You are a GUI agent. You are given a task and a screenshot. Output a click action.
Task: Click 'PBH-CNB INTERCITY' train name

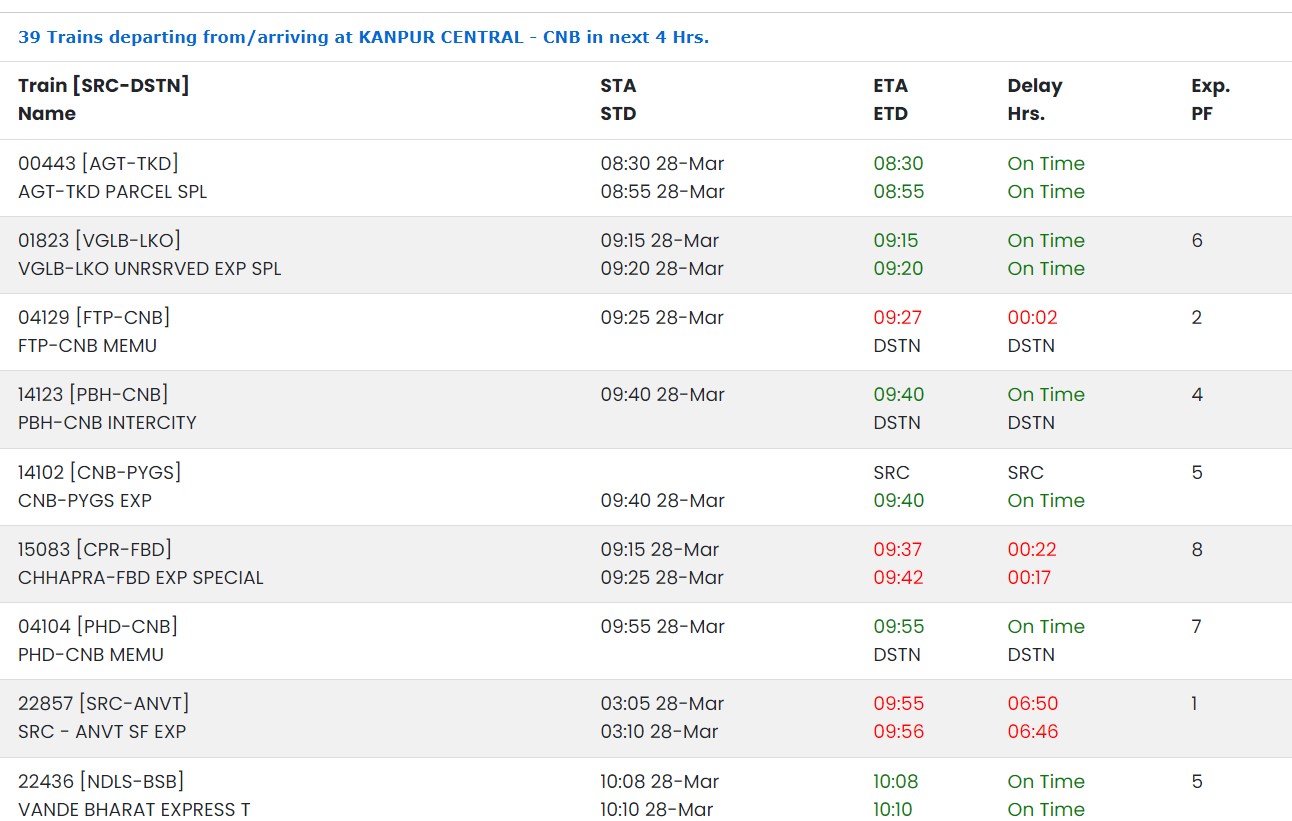pos(107,423)
